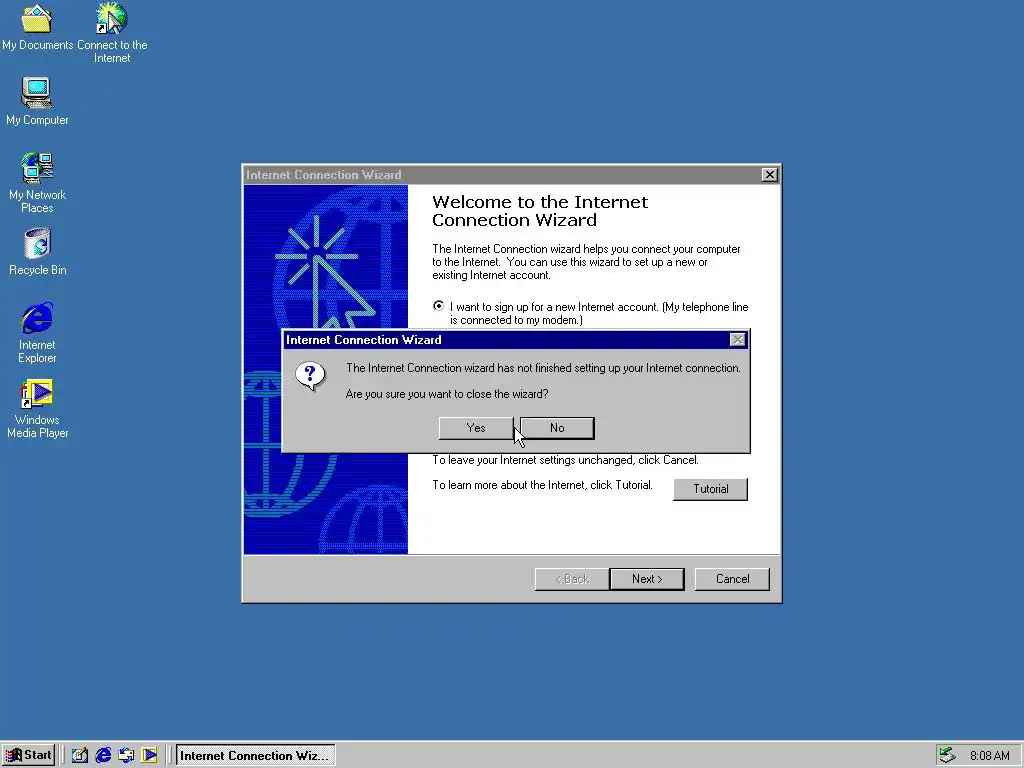Screen dimensions: 1024x768
Task: Click No to keep wizard open
Action: [x=557, y=428]
